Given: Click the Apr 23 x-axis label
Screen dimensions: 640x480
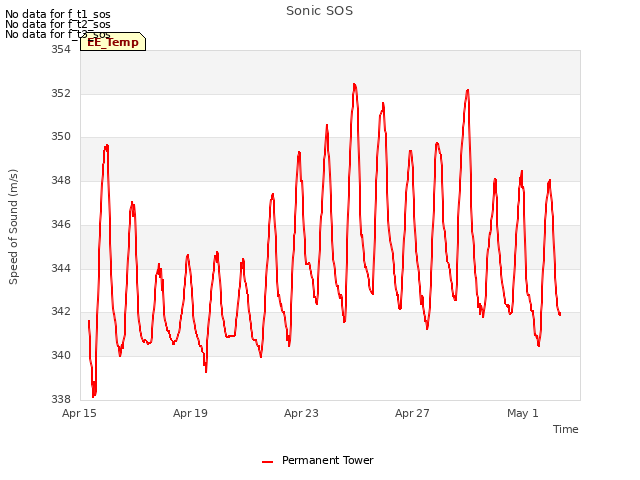Looking at the screenshot, I should coord(301,413).
